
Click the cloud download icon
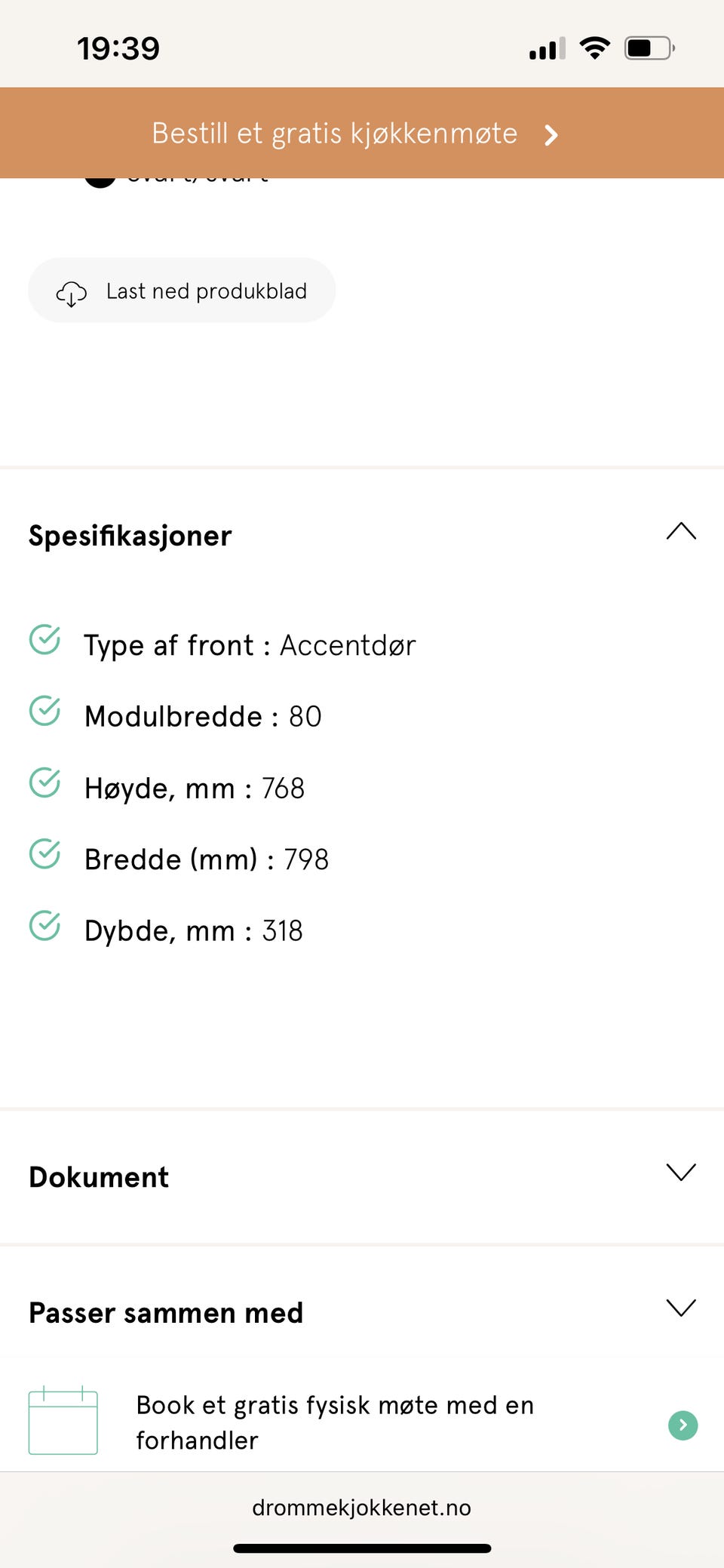(72, 293)
